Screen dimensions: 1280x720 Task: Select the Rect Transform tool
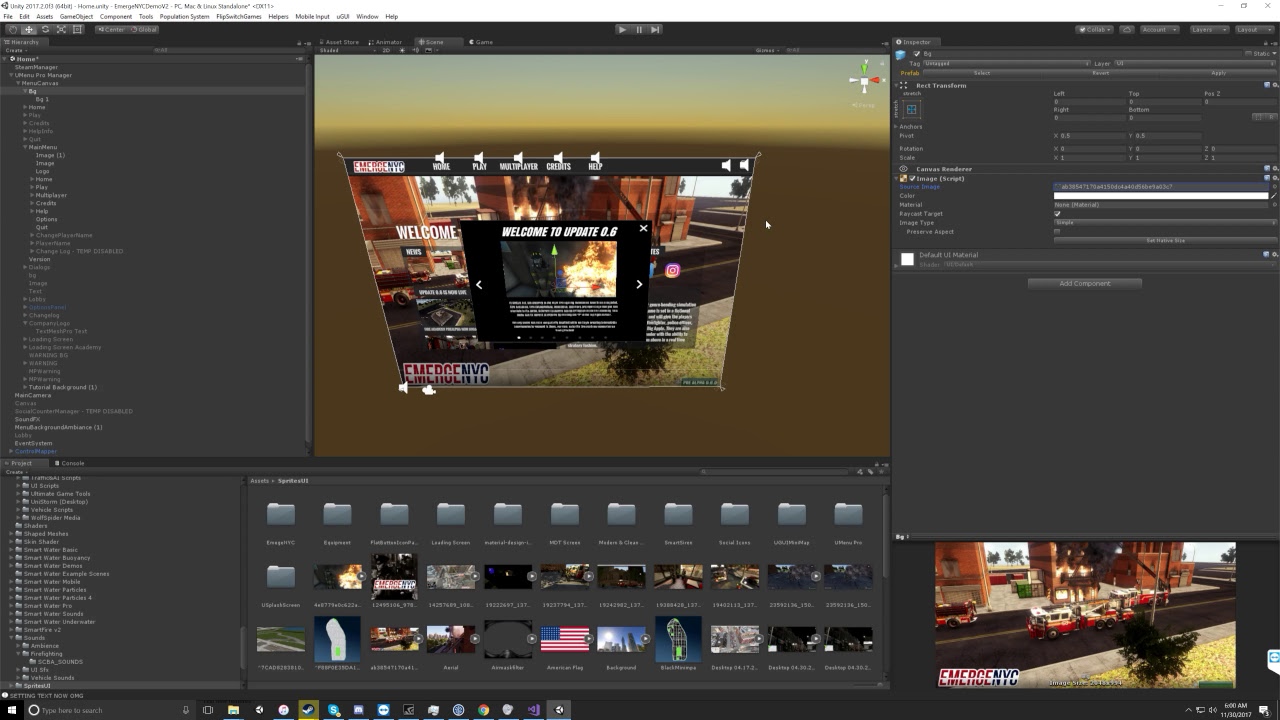point(77,29)
